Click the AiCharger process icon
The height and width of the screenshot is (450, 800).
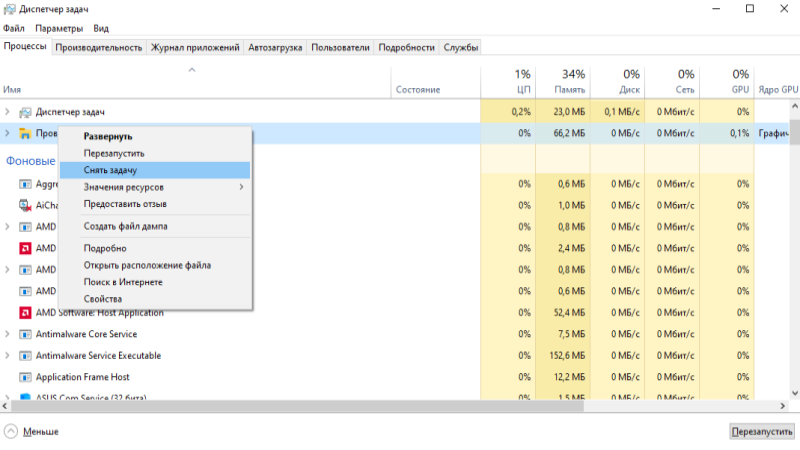pos(25,206)
